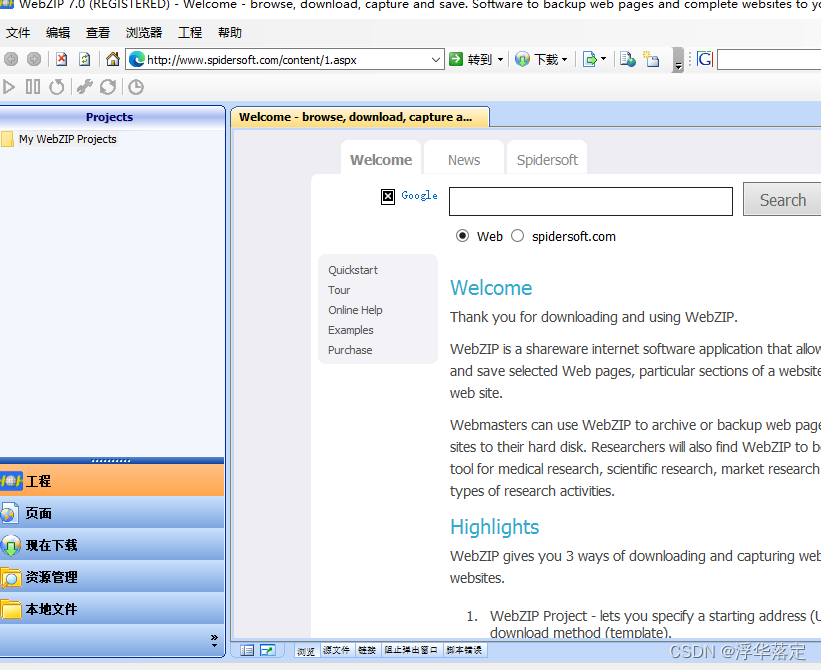
Task: Click the toolbar Google search box
Action: coord(769,60)
